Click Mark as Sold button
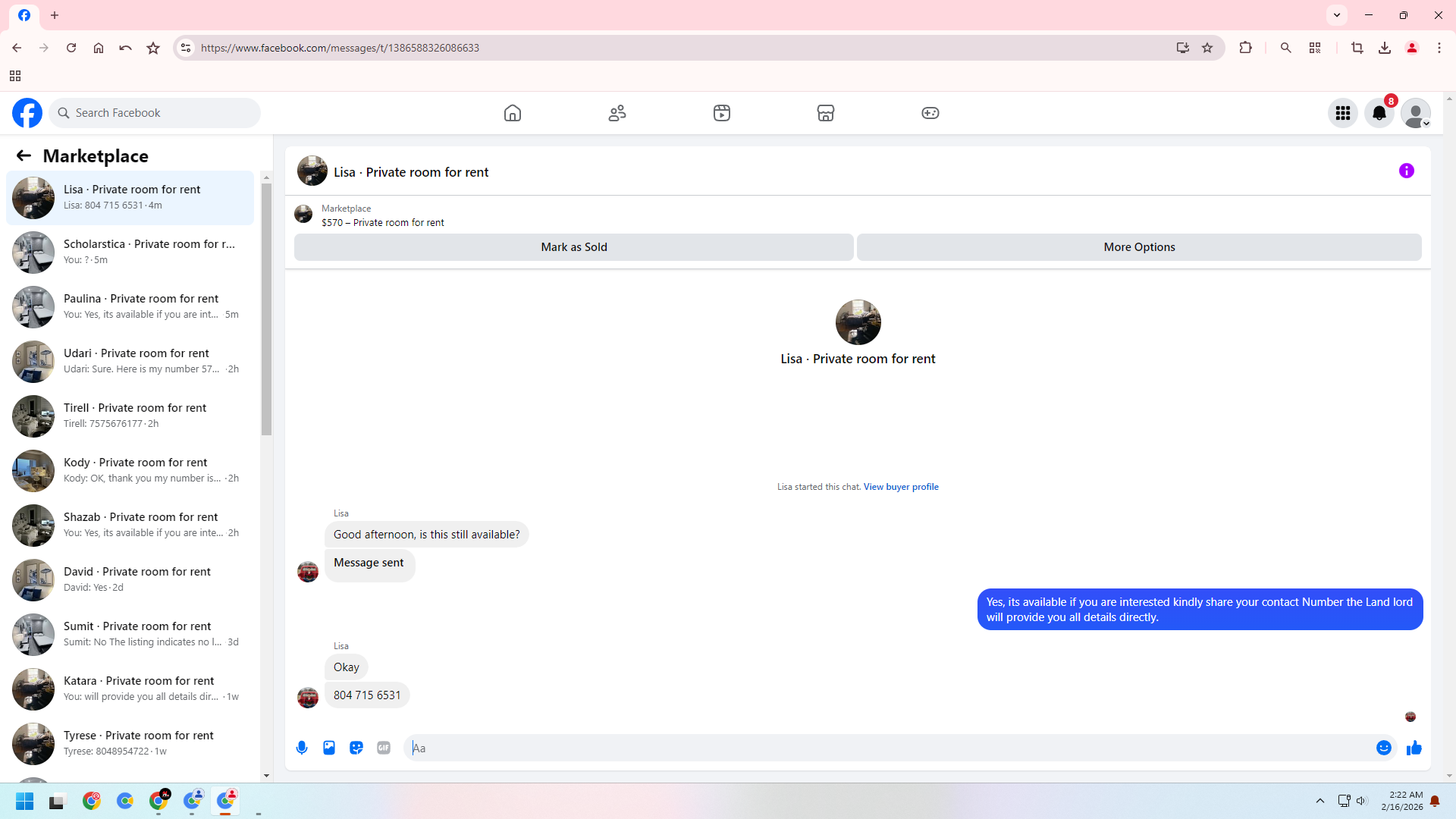The image size is (1456, 819). (x=574, y=247)
